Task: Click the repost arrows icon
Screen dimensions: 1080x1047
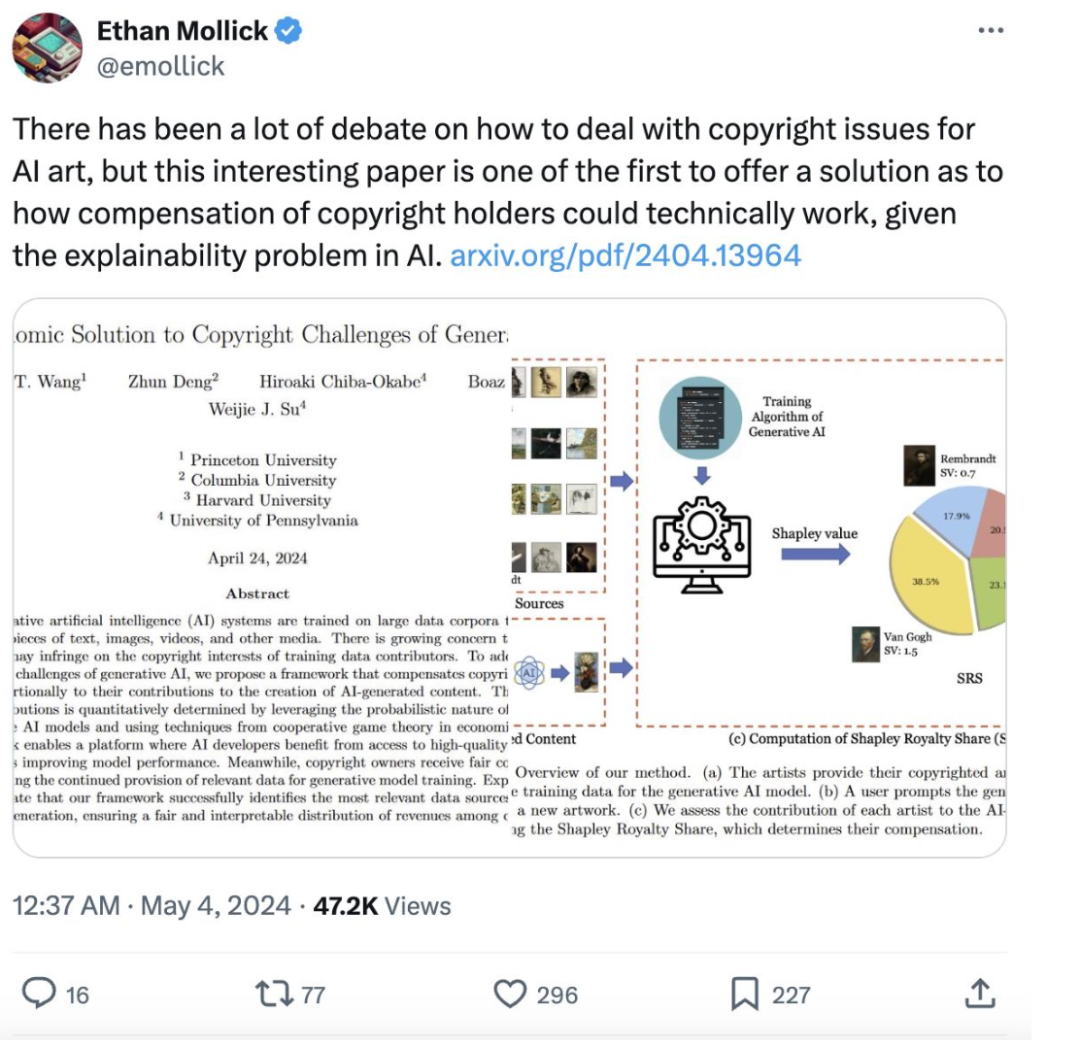Action: pyautogui.click(x=274, y=994)
